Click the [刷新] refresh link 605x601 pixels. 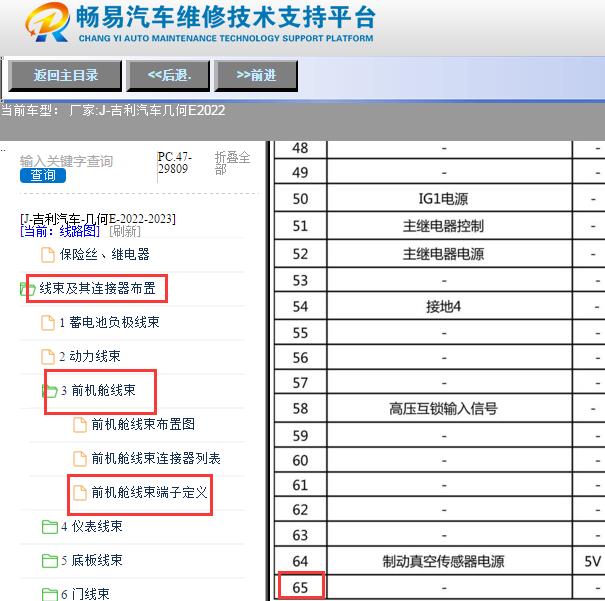[x=125, y=231]
